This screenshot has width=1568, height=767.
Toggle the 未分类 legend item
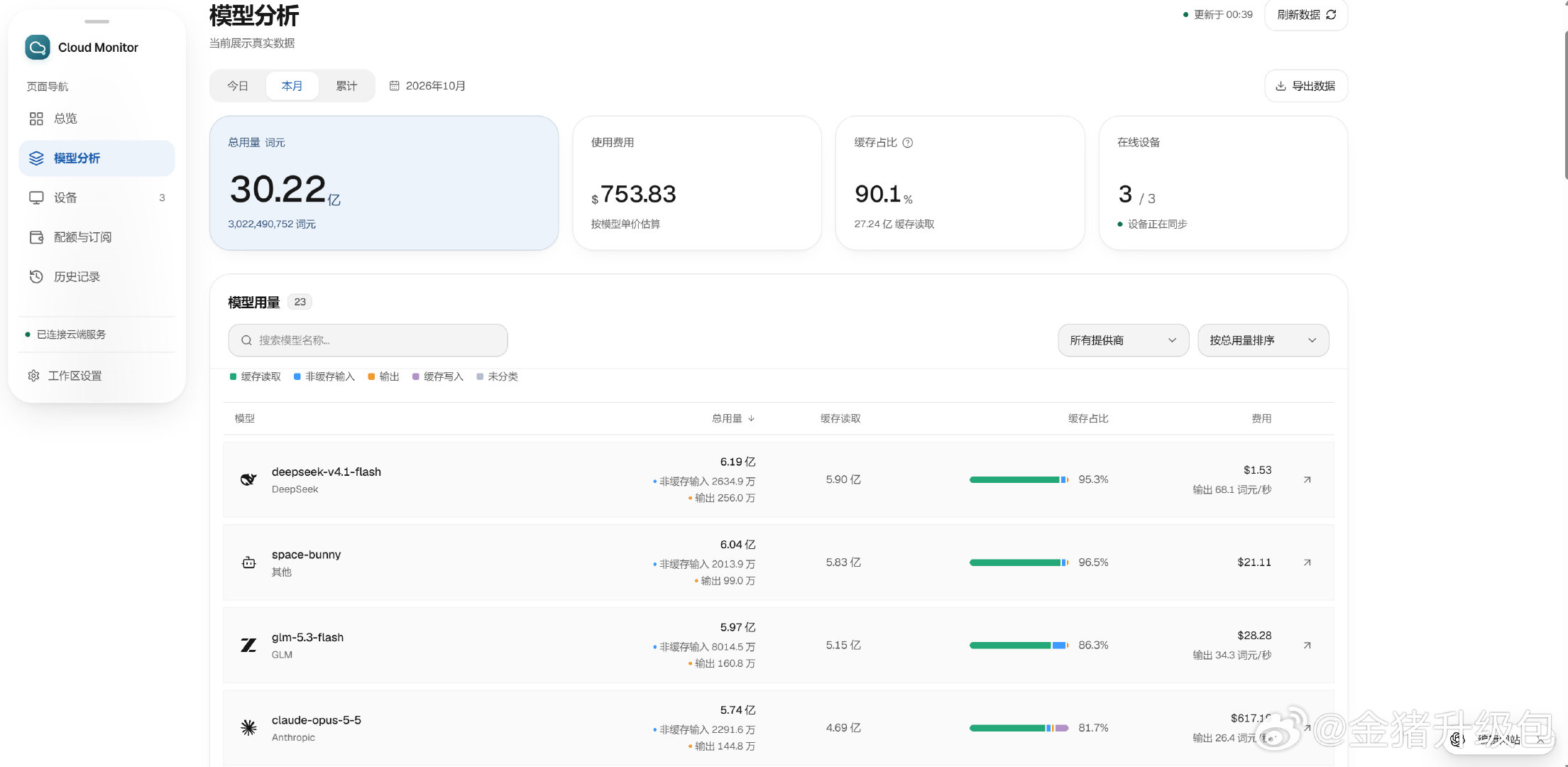click(497, 376)
